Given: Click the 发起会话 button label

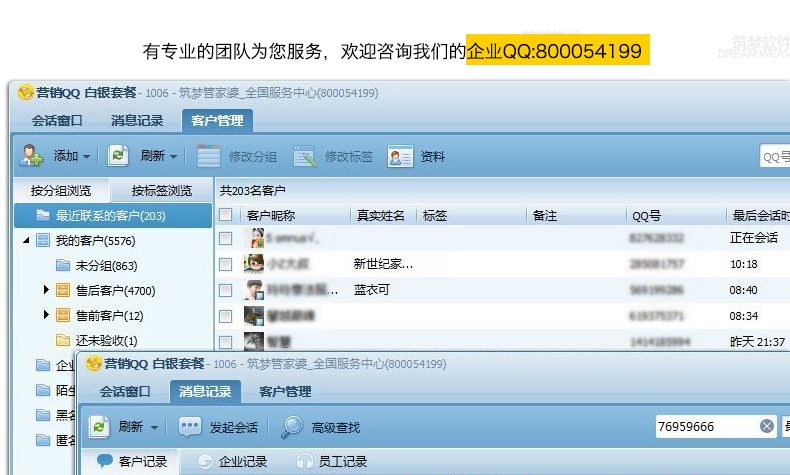Looking at the screenshot, I should pos(234,428).
